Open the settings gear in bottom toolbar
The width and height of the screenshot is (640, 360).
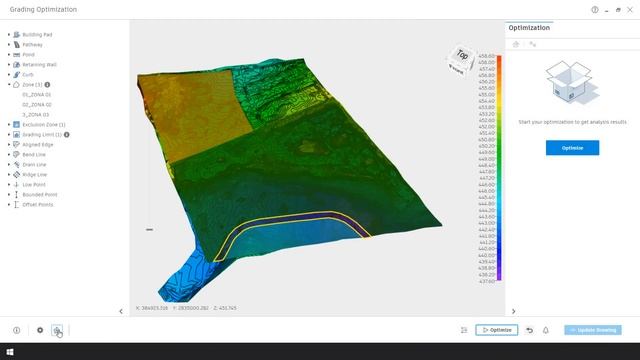click(40, 330)
